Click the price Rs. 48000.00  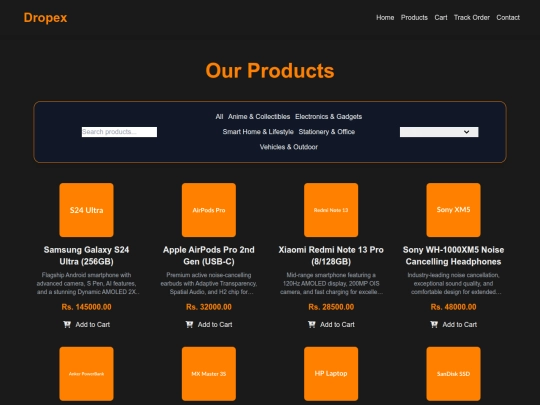453,307
